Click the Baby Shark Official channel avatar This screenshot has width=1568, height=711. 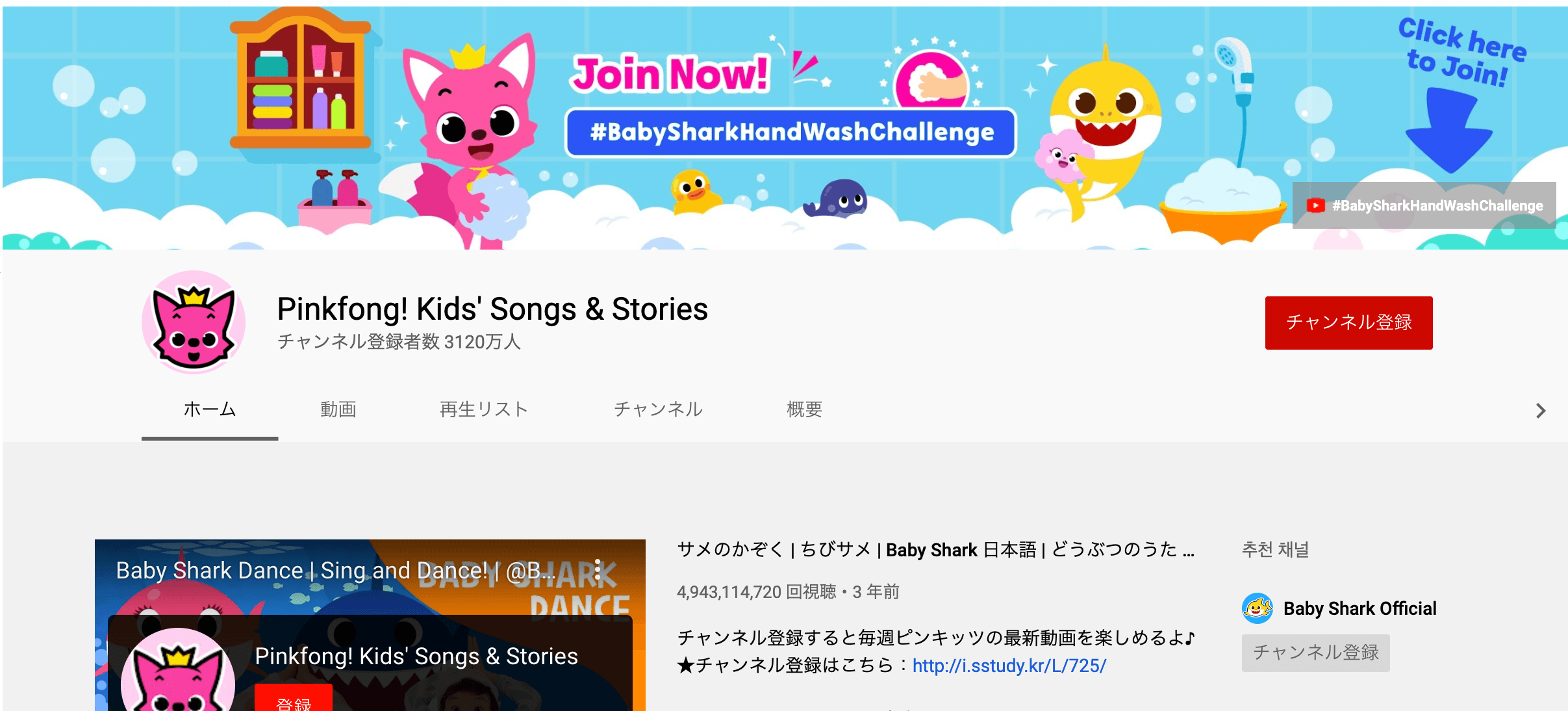tap(1258, 608)
